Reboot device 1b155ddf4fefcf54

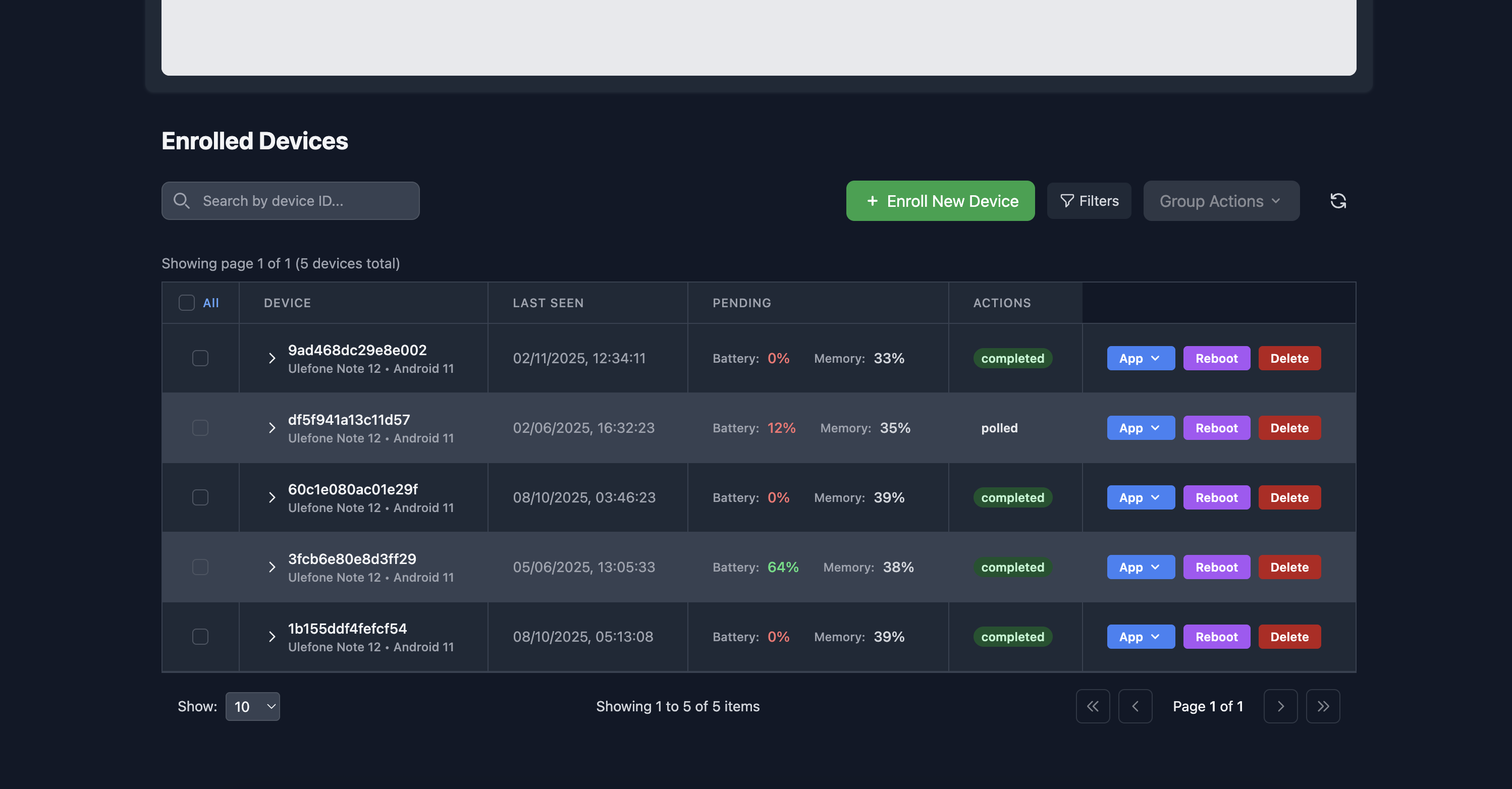pos(1216,637)
